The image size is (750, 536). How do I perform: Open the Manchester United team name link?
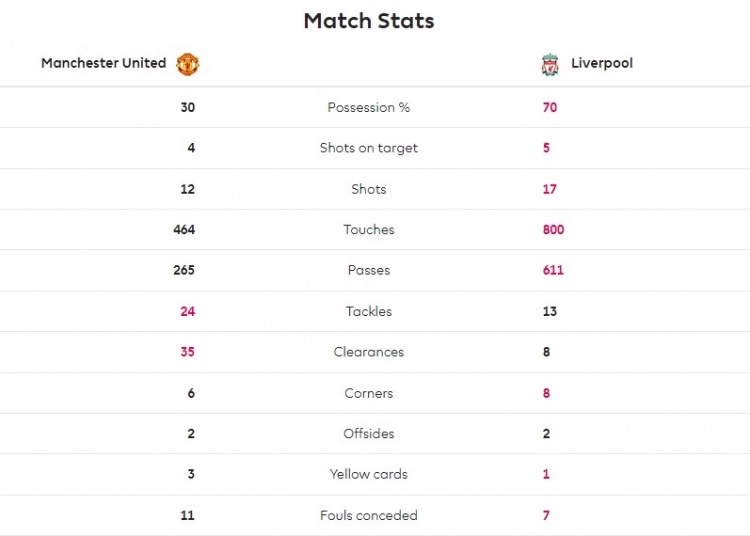104,63
